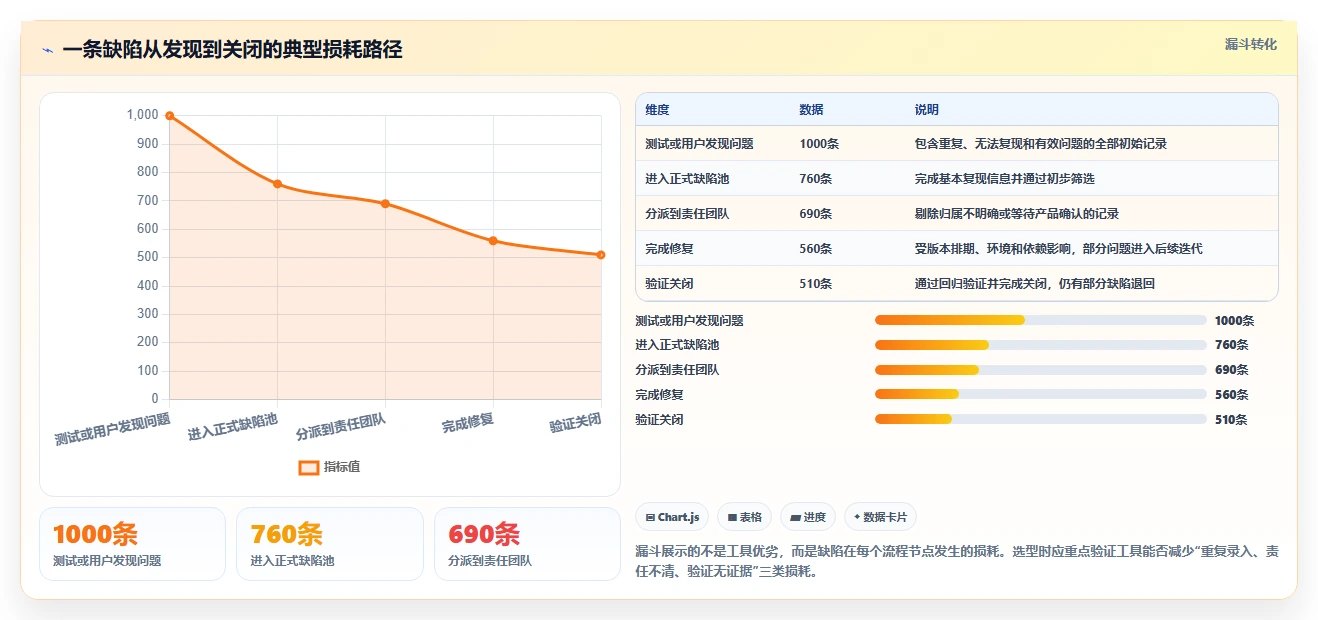
Task: Select table cell 进入正式缺陷池
Action: click(x=689, y=179)
